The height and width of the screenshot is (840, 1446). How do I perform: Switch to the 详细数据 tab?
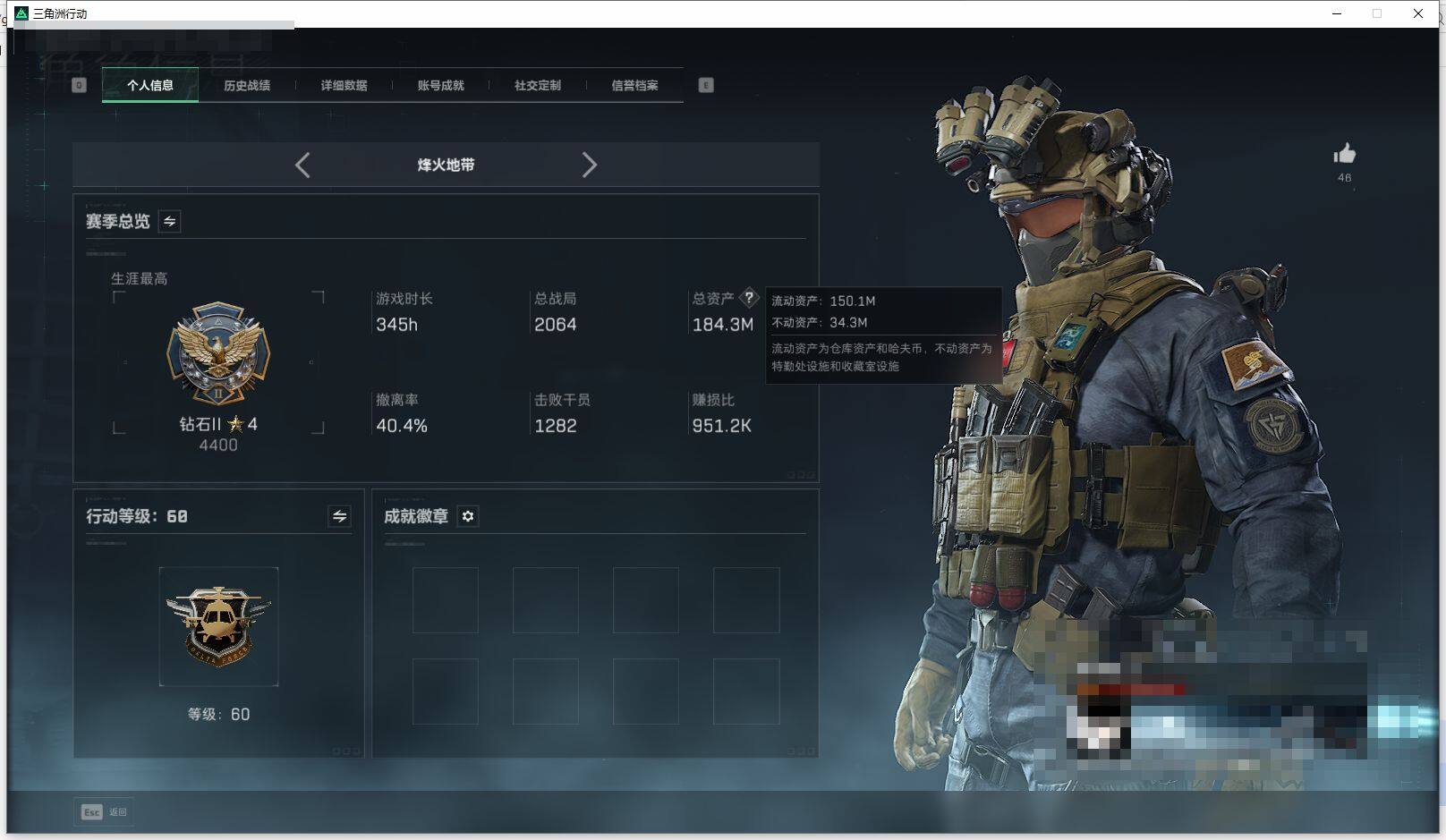click(344, 86)
